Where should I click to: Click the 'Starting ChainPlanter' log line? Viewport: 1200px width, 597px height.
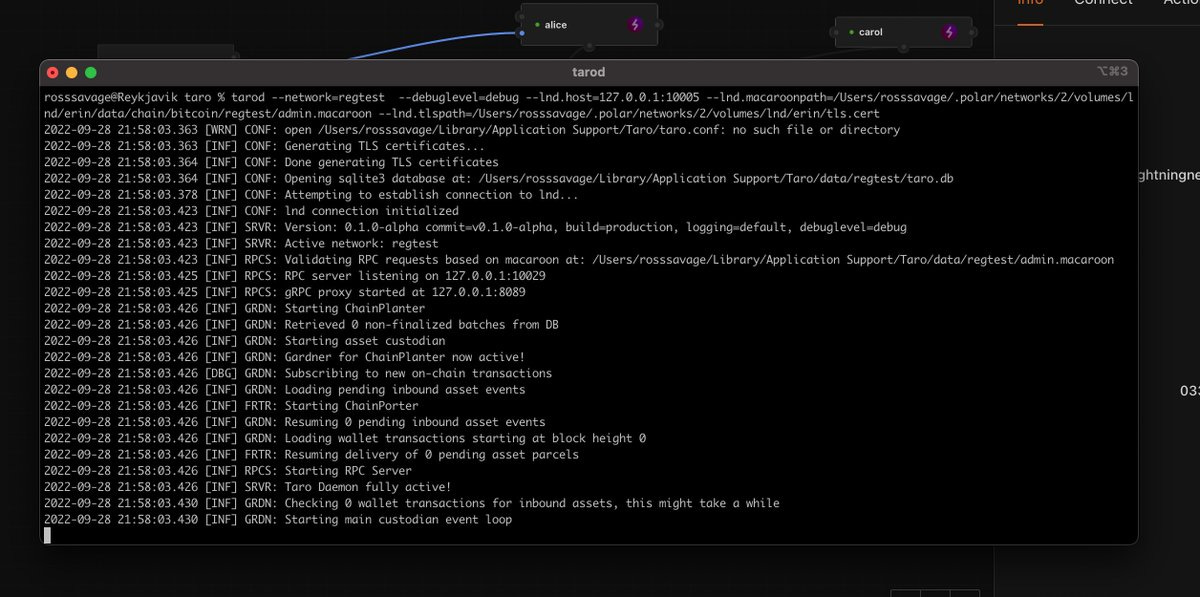(235, 308)
